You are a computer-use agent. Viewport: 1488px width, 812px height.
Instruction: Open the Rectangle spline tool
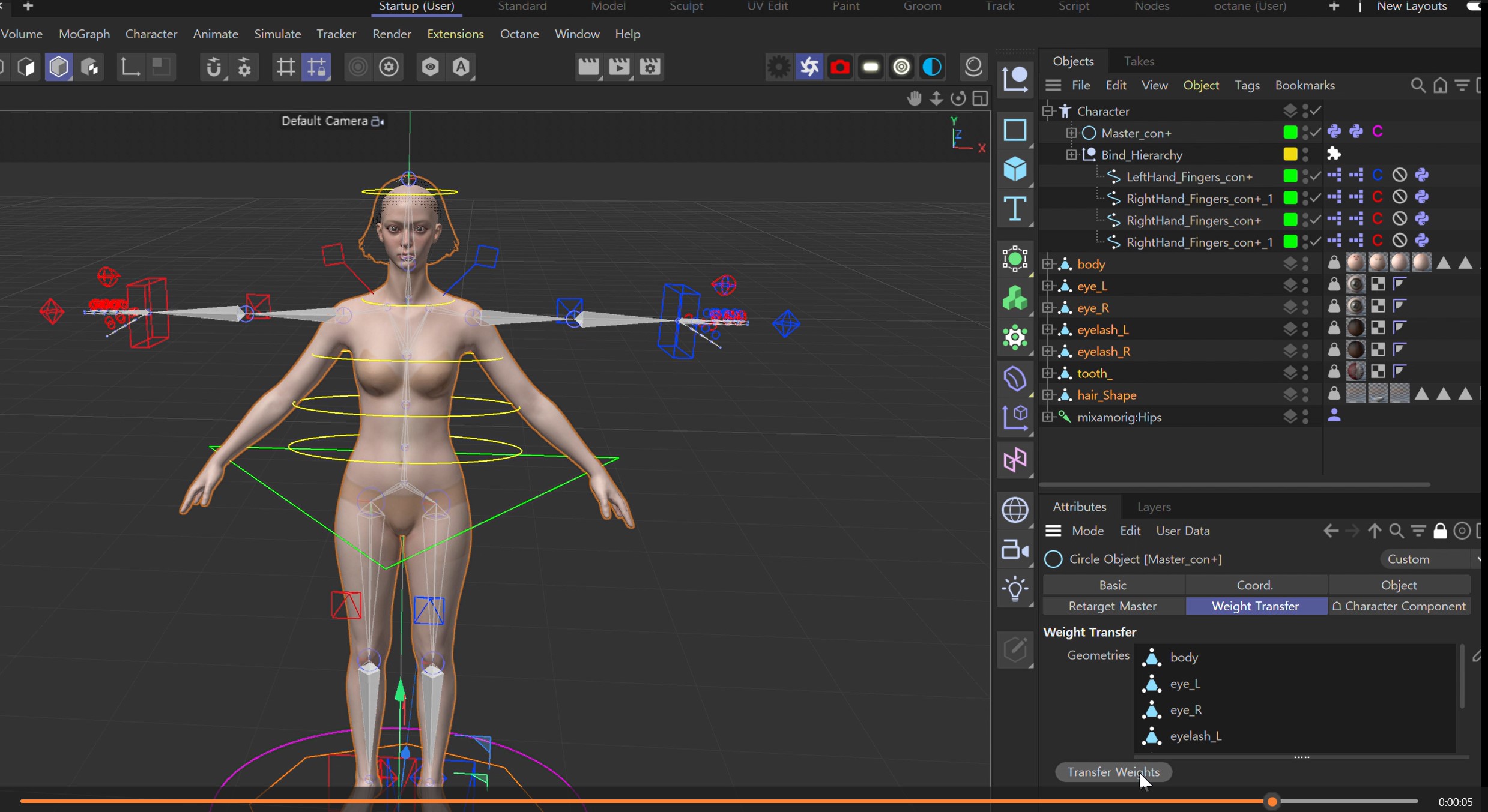(x=1015, y=130)
